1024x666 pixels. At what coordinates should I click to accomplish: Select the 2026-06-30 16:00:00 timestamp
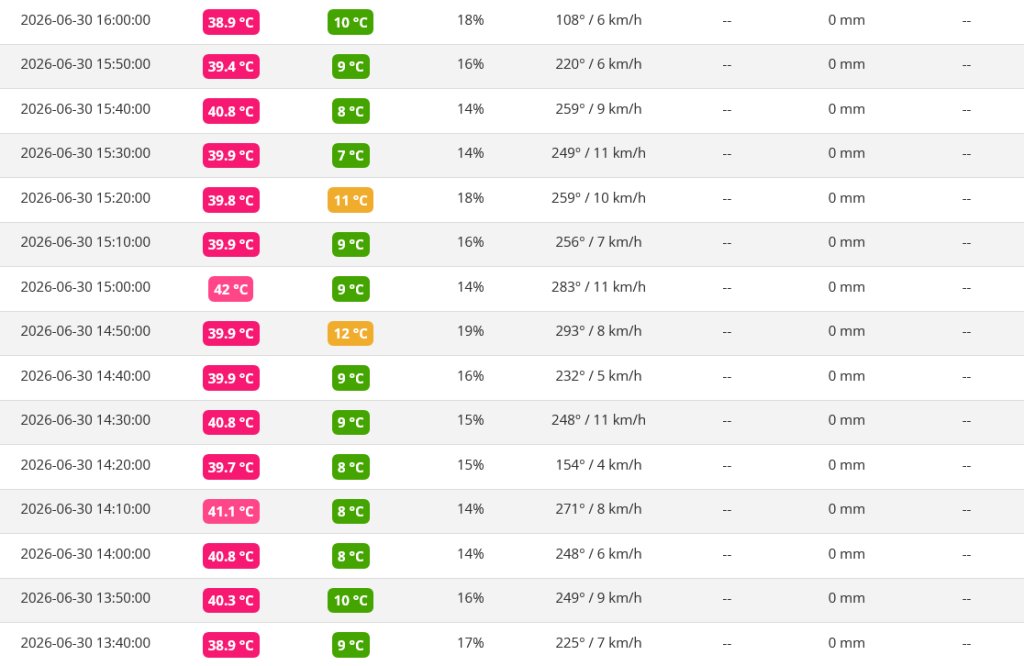point(86,20)
